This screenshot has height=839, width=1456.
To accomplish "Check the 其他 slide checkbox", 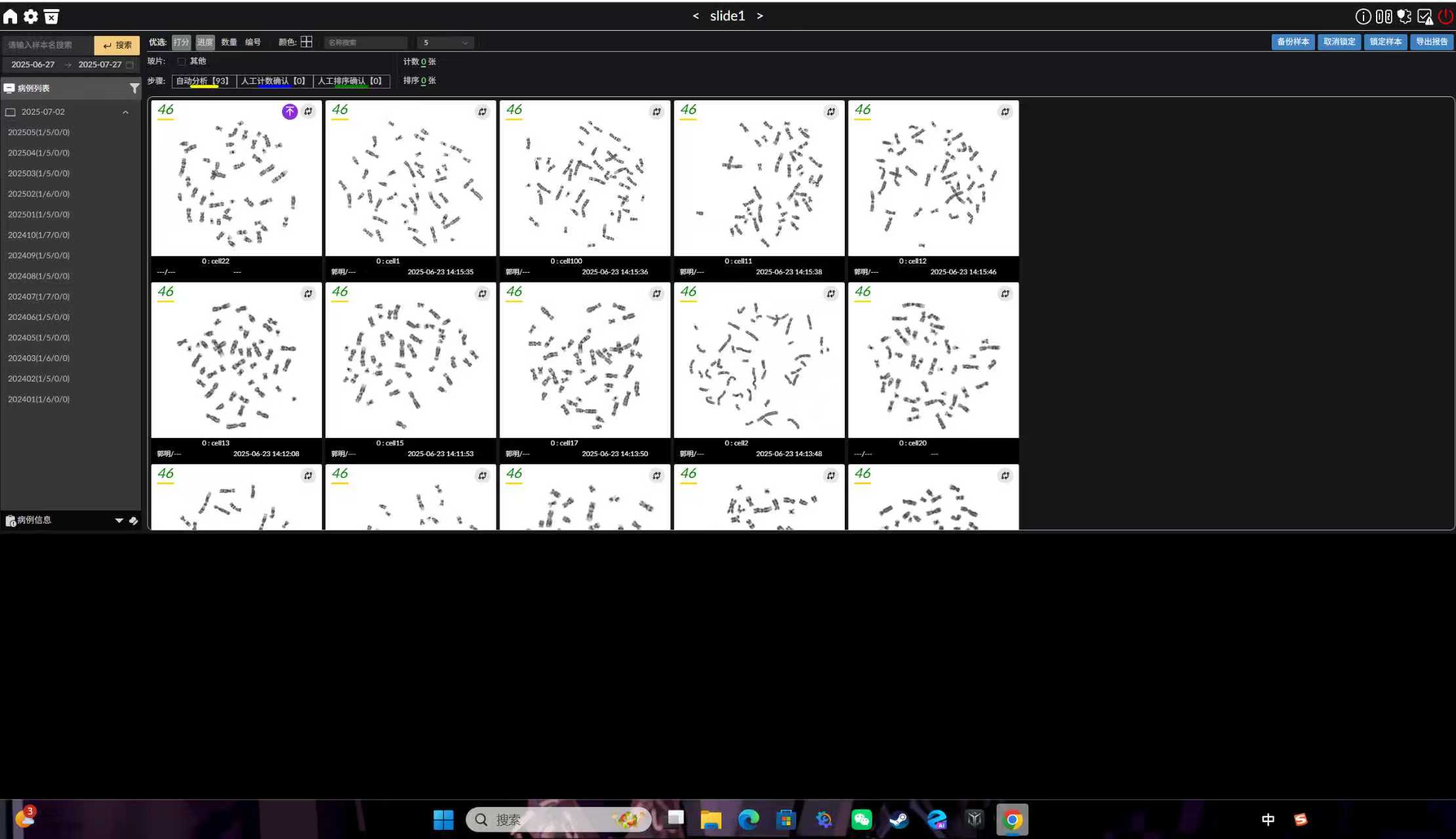I will (x=182, y=62).
